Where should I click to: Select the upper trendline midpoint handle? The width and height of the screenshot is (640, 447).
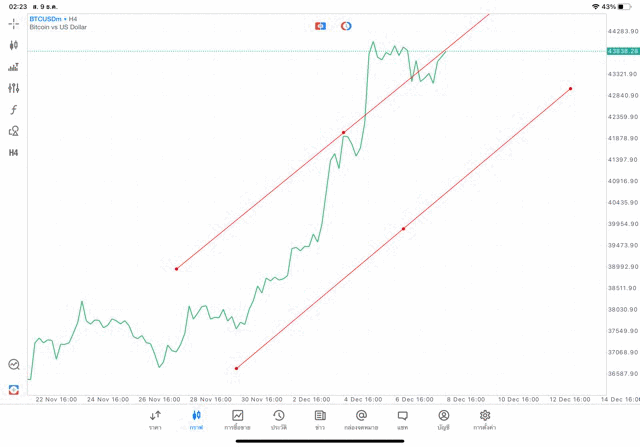(343, 132)
